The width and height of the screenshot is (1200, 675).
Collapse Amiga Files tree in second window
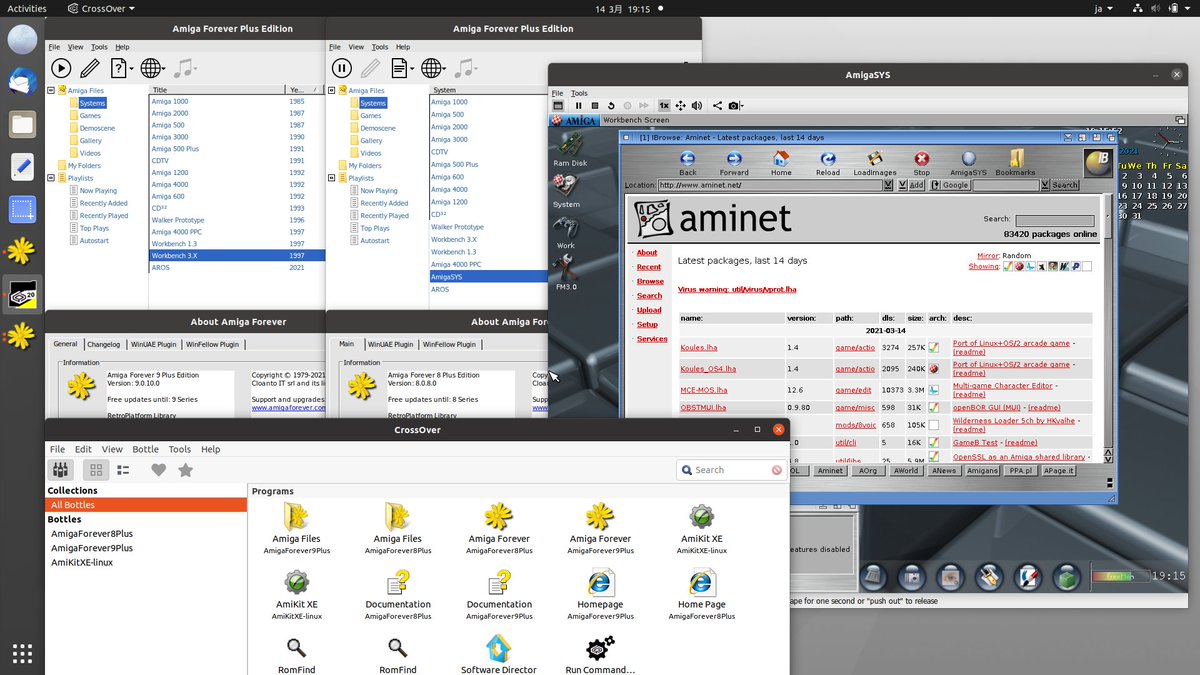[331, 90]
